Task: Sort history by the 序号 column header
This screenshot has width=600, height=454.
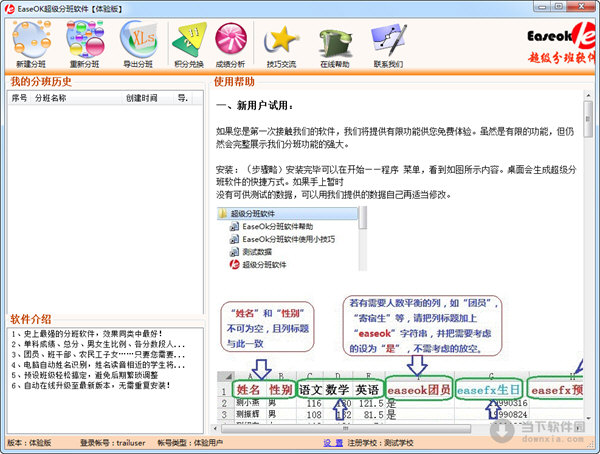Action: pos(19,98)
